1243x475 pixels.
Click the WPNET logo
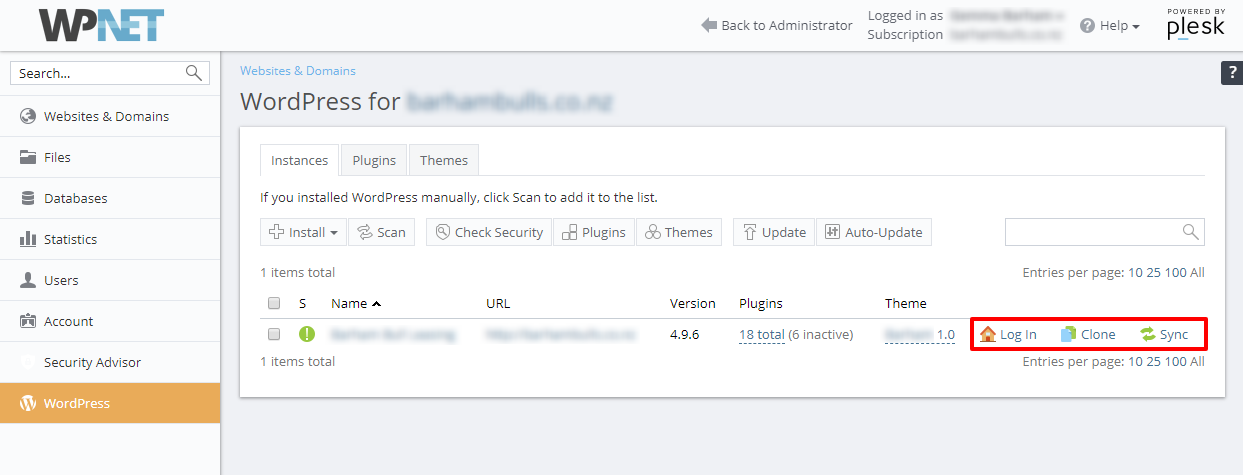point(101,25)
